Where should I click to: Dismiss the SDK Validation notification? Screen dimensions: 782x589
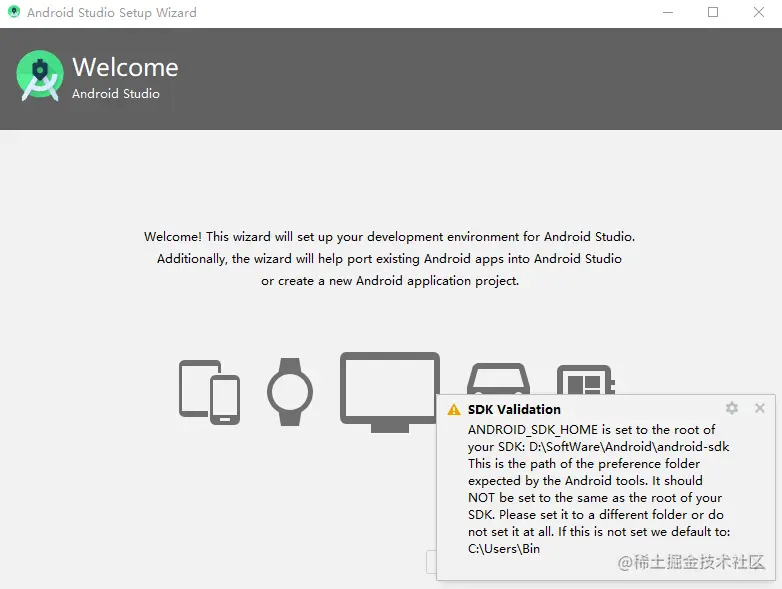(x=760, y=408)
